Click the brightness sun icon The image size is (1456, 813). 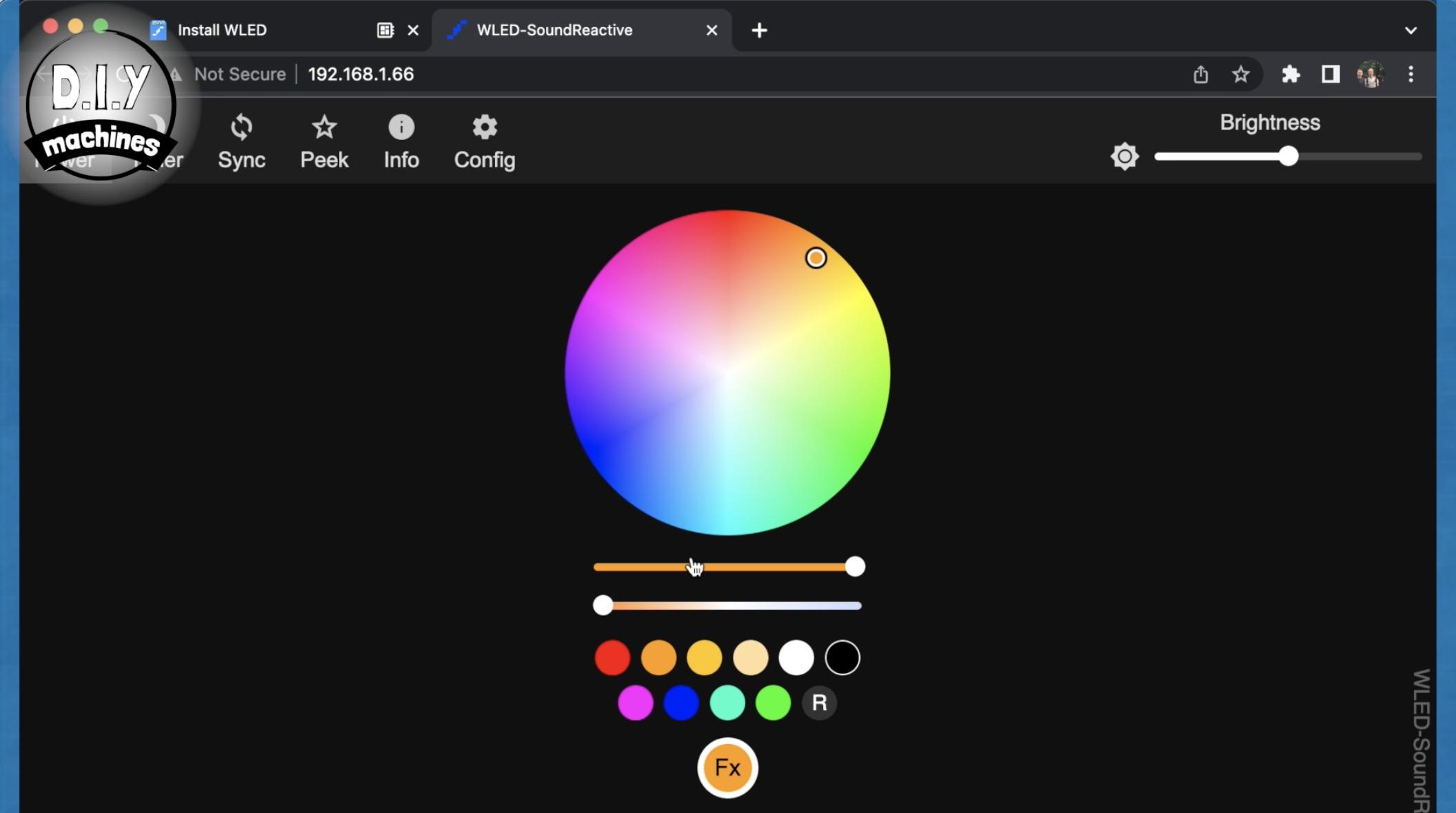[x=1124, y=156]
